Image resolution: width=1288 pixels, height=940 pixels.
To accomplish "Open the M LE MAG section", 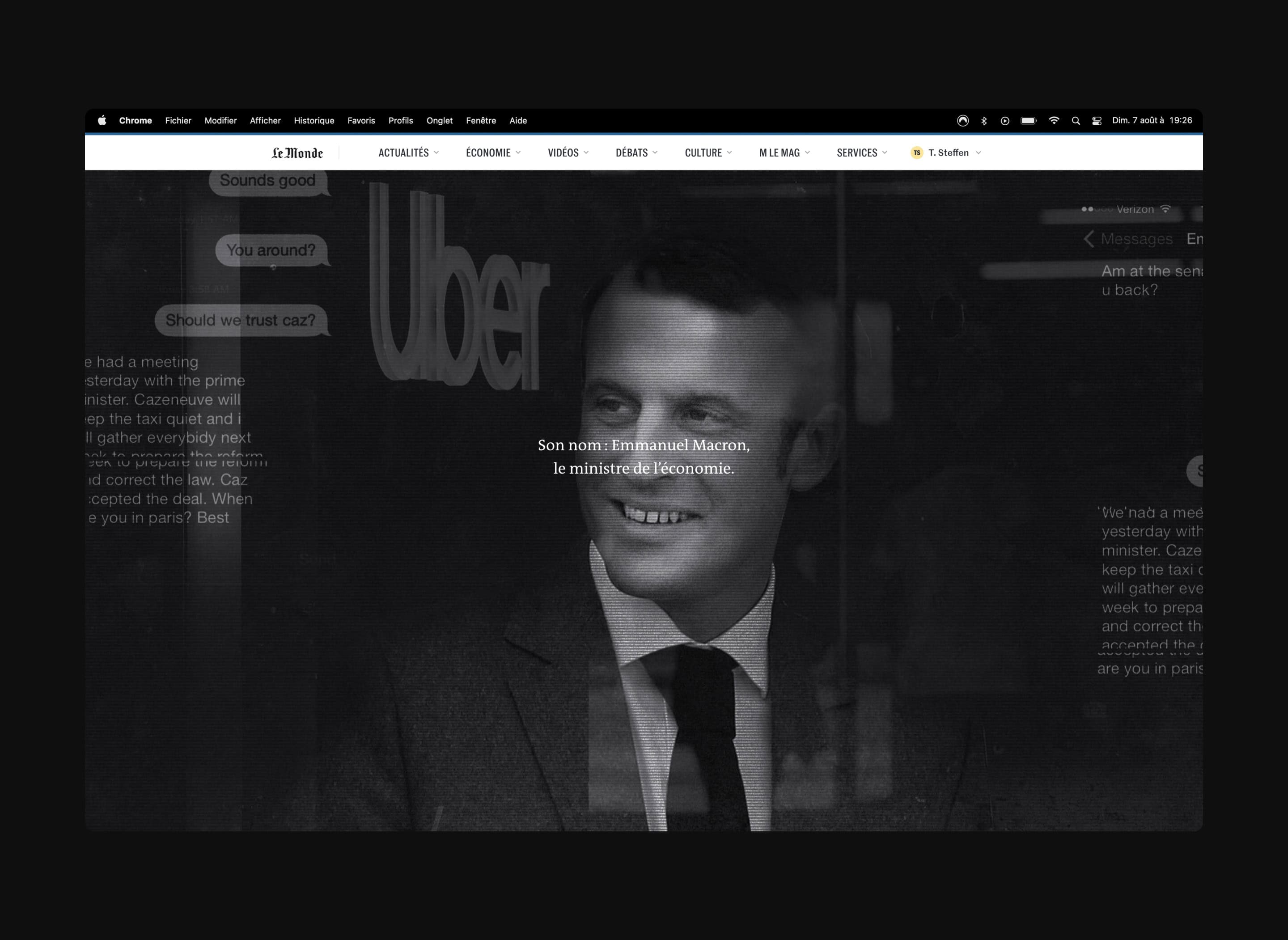I will (x=780, y=152).
